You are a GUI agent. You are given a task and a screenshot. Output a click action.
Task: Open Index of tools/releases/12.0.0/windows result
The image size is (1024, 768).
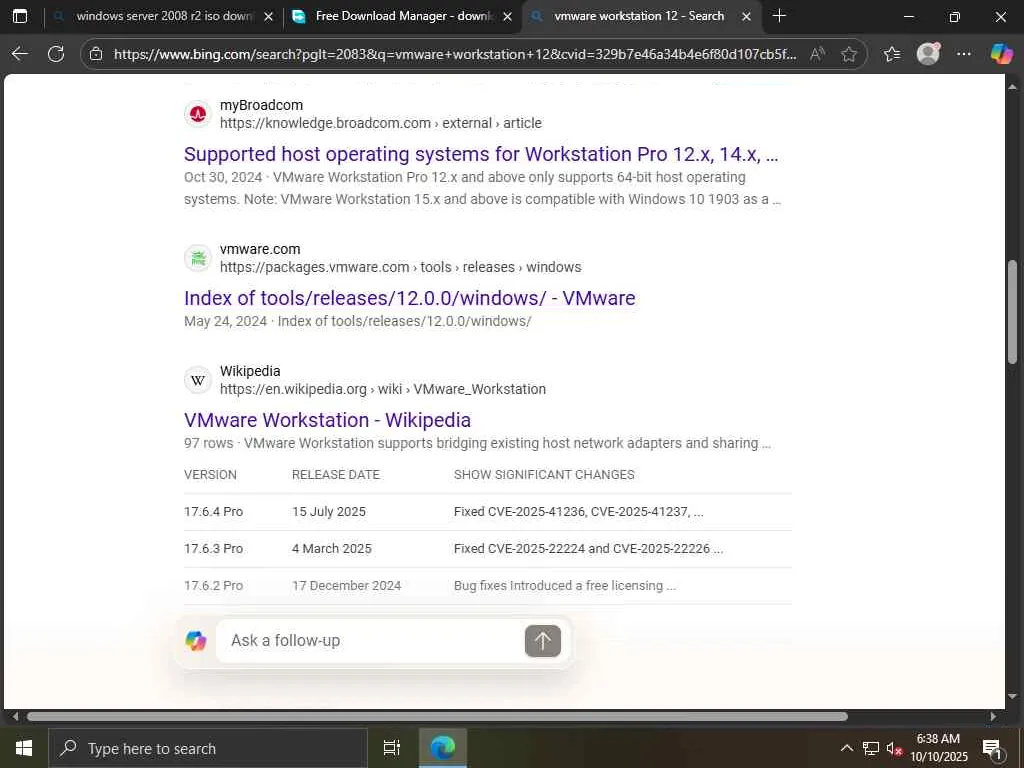[x=409, y=298]
